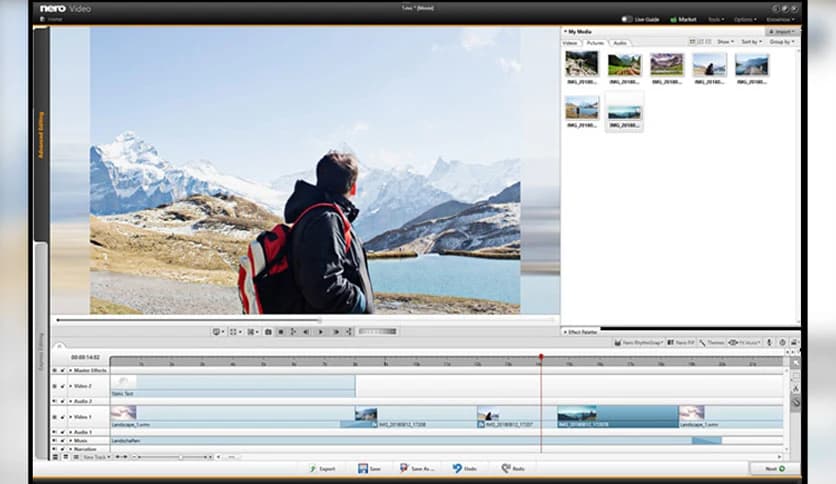Adjust the timeline zoom slider

173,457
